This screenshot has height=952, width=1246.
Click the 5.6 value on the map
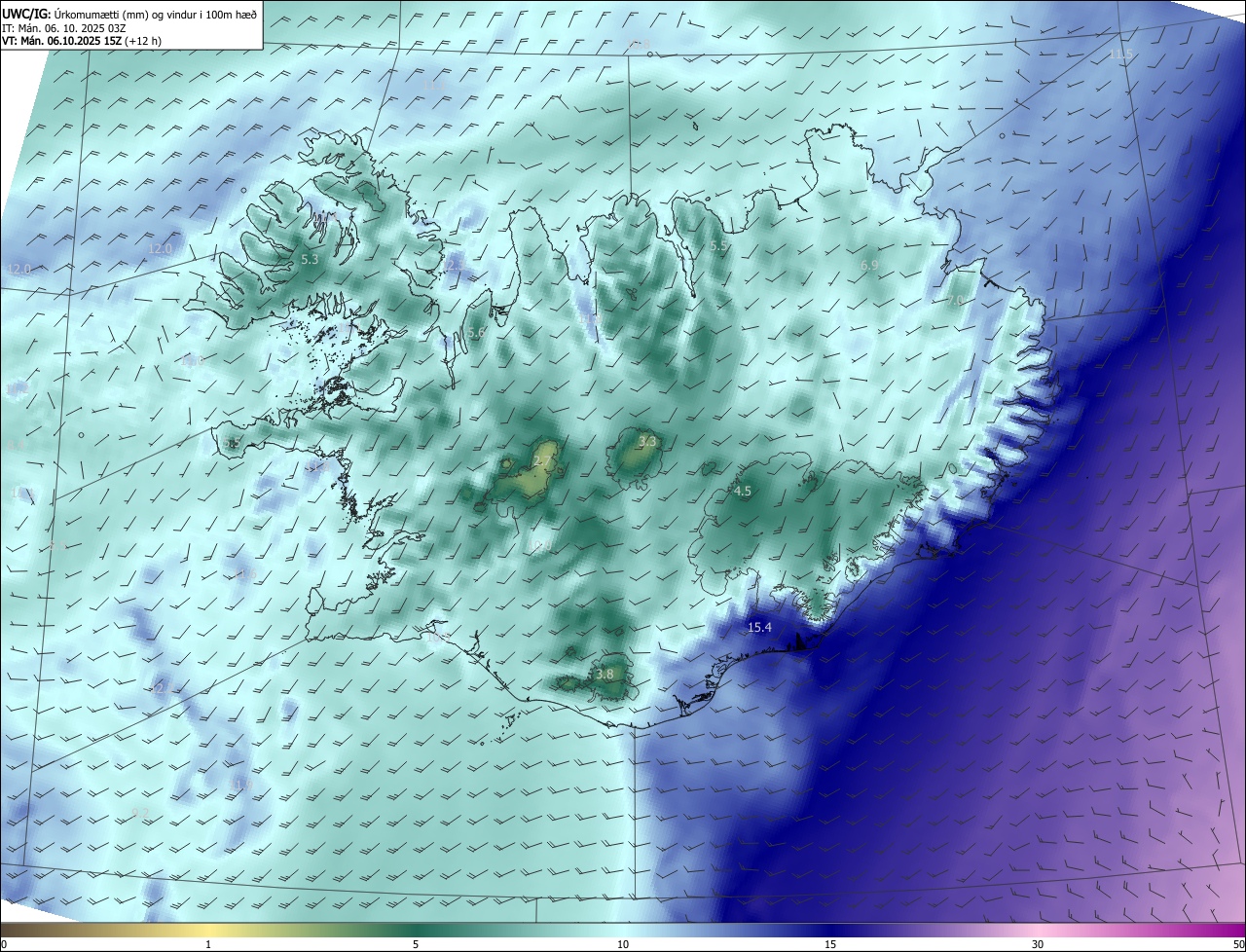476,333
